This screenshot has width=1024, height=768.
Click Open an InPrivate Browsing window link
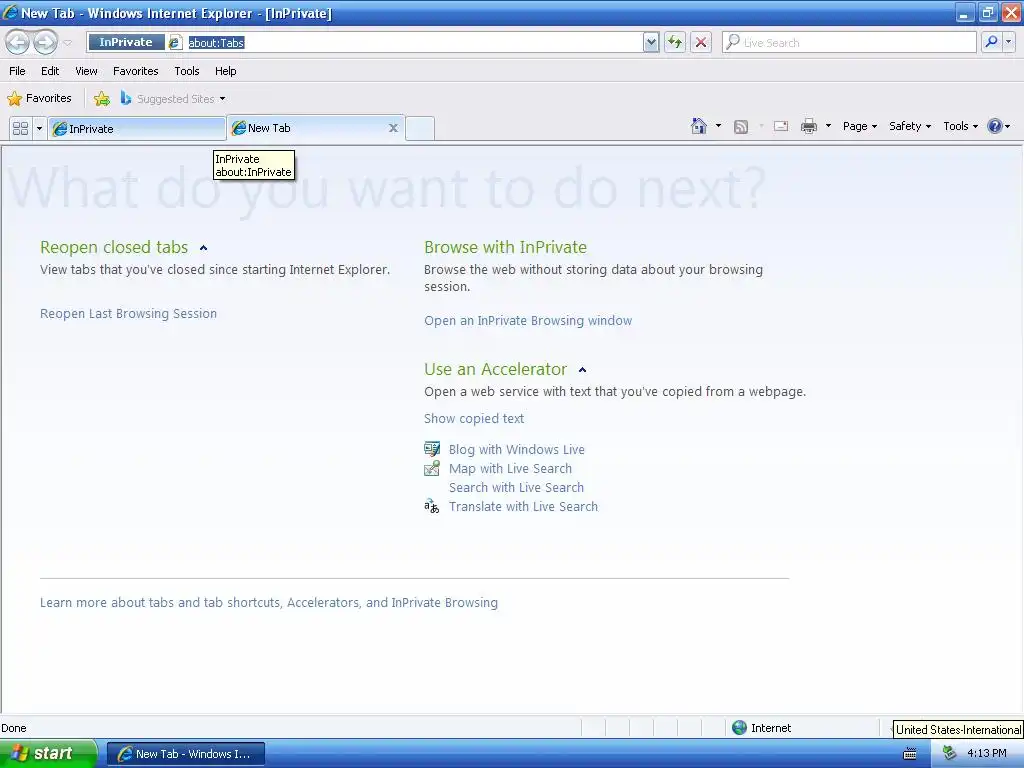(x=528, y=321)
